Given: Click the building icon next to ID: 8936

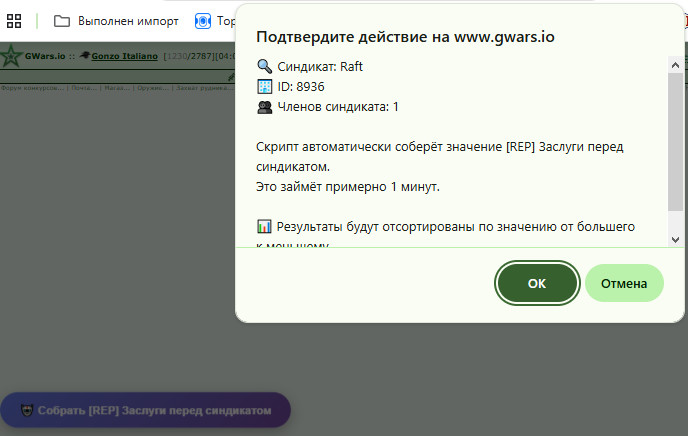Looking at the screenshot, I should coord(264,86).
